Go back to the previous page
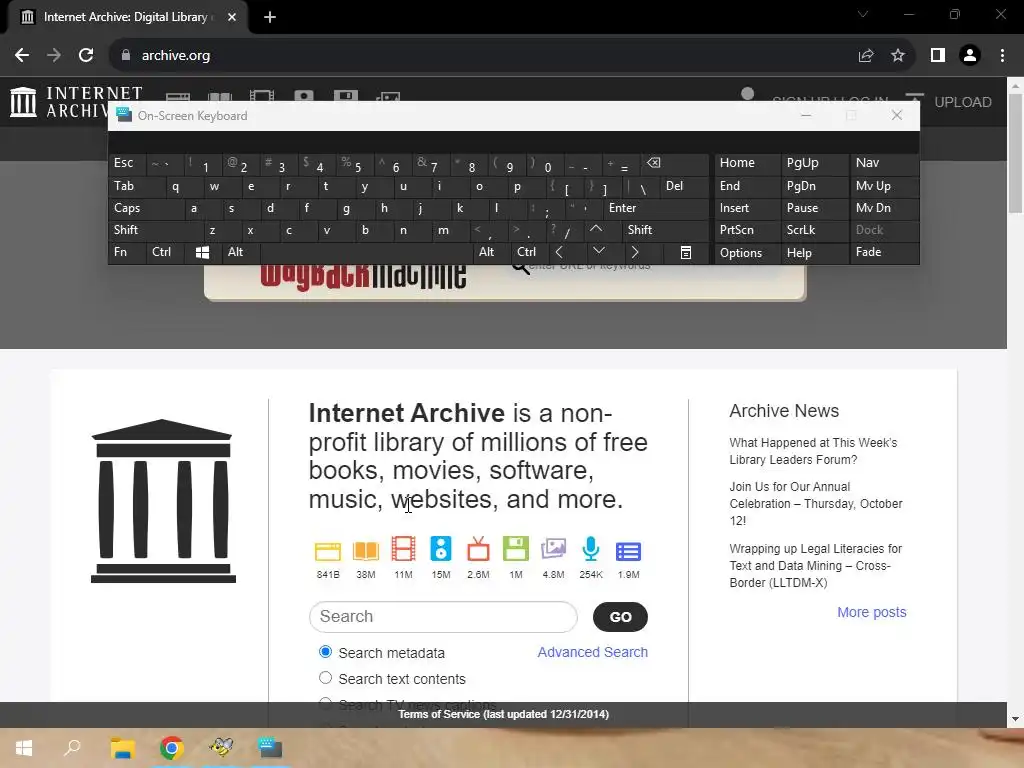1024x768 pixels. (22, 56)
